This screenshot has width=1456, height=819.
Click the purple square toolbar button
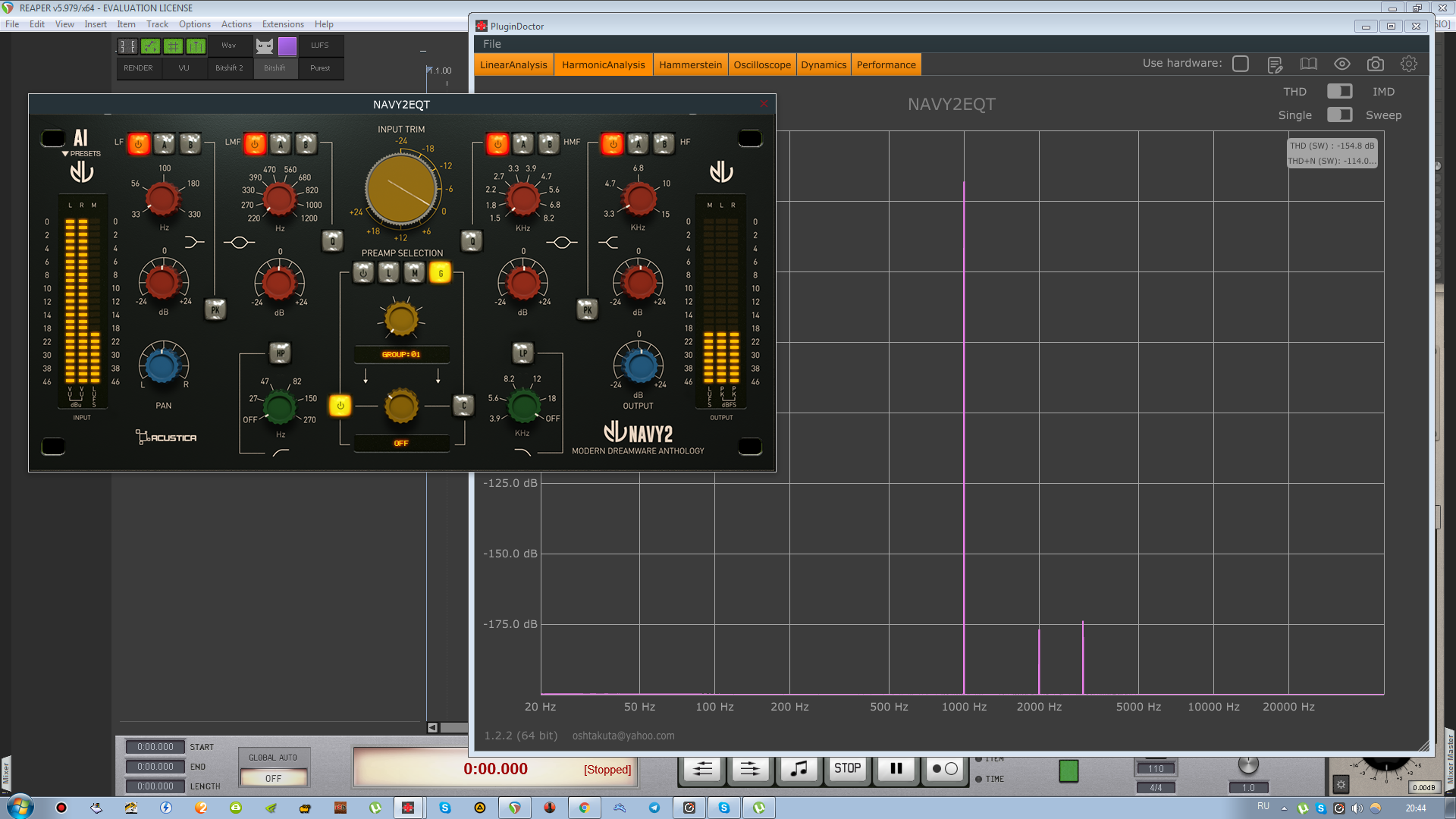[x=287, y=46]
